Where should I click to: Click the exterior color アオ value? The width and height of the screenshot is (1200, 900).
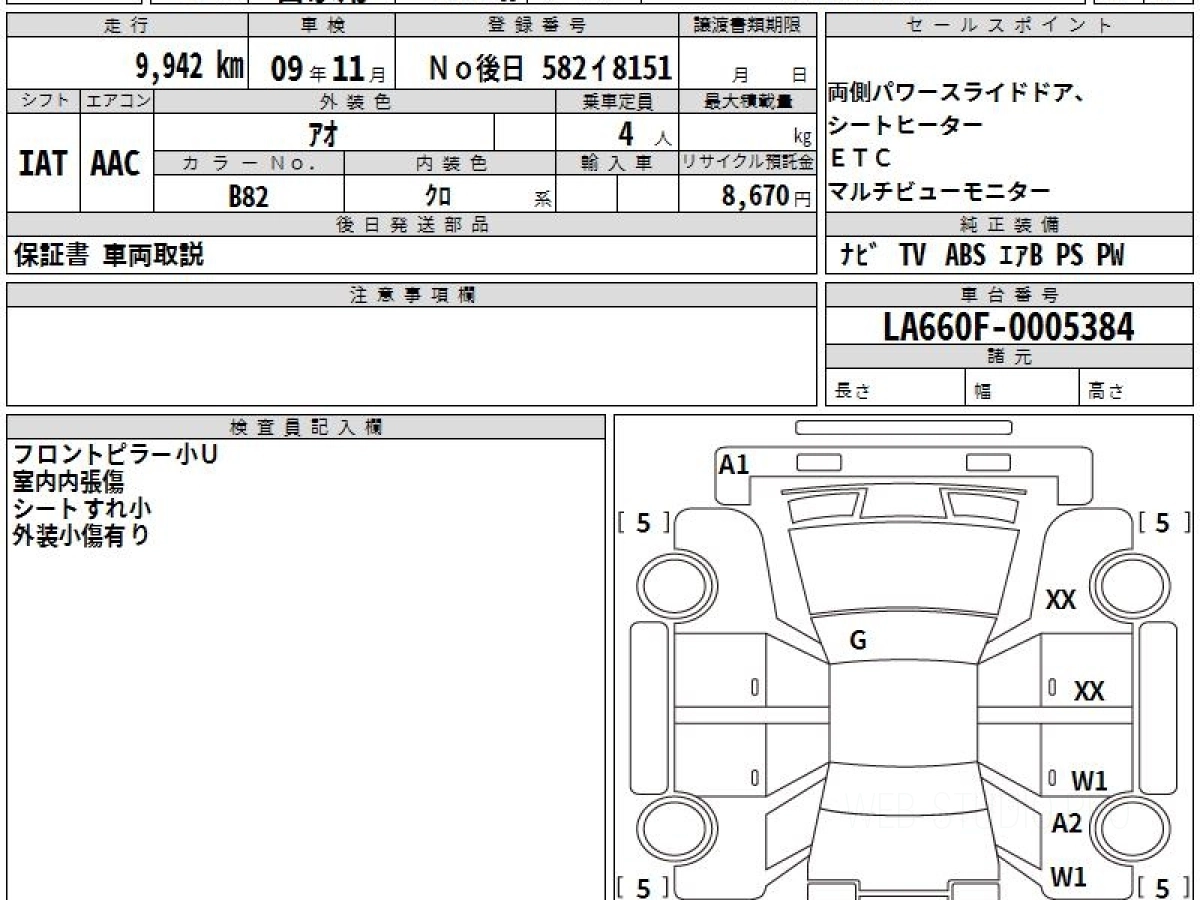pos(324,133)
